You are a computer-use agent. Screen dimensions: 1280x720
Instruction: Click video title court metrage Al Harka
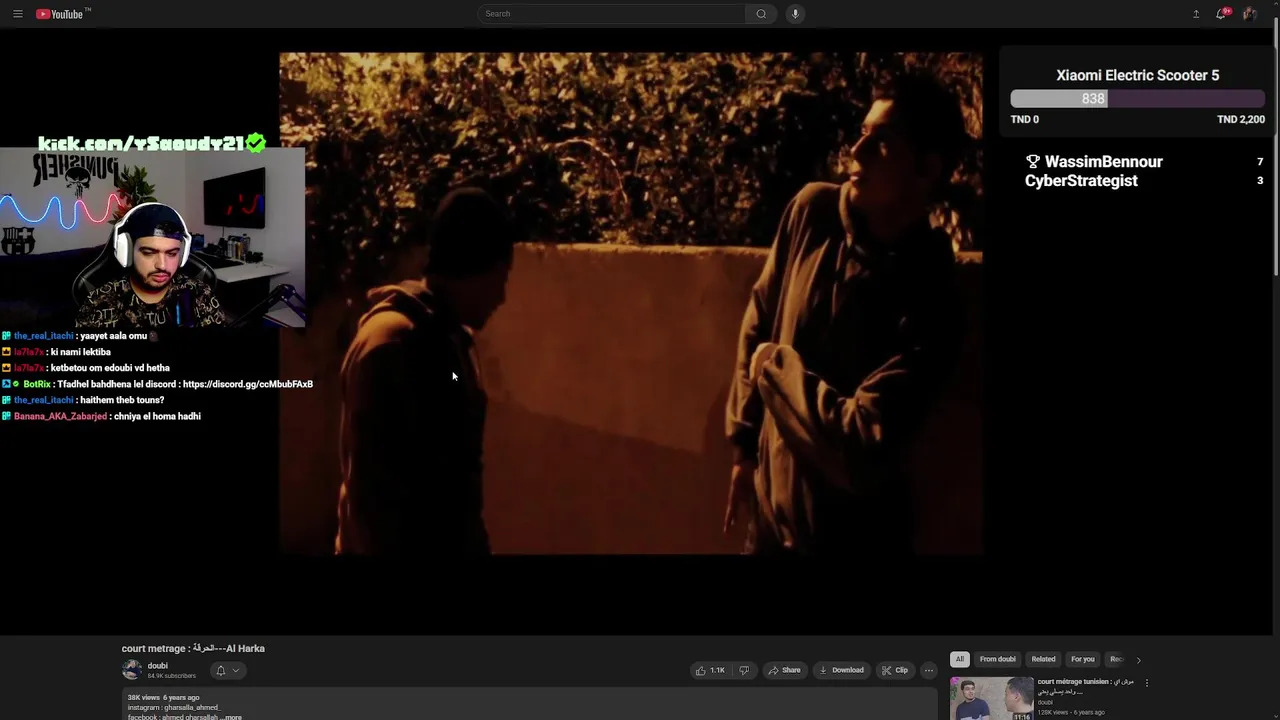(x=193, y=648)
